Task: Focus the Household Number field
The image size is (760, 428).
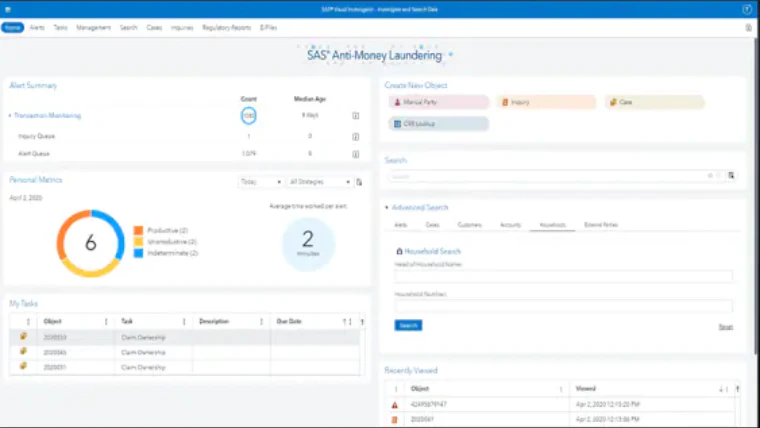Action: point(564,306)
